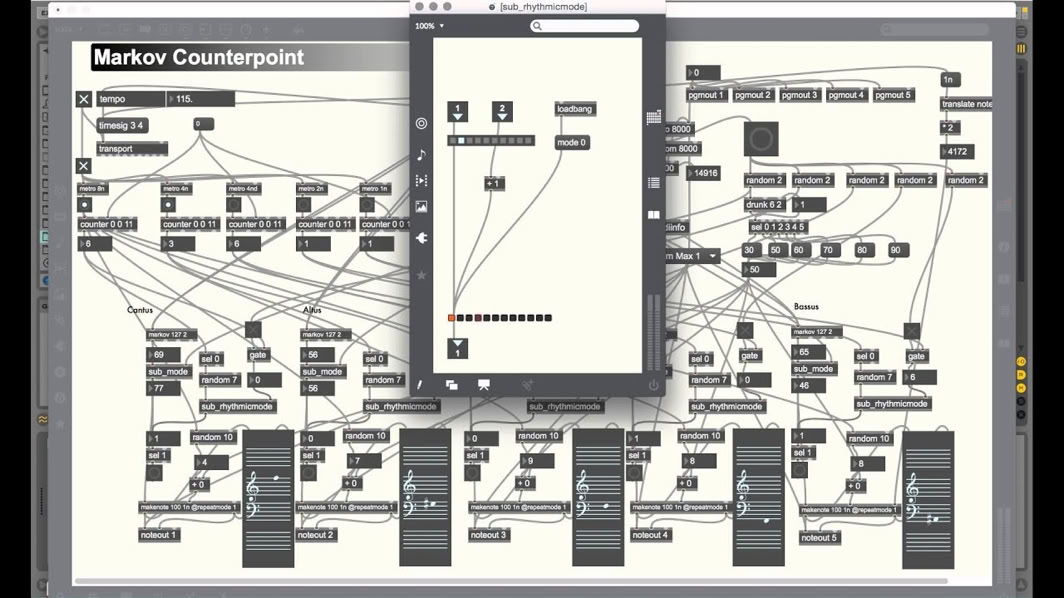Click the message box labeled 30

coord(751,250)
